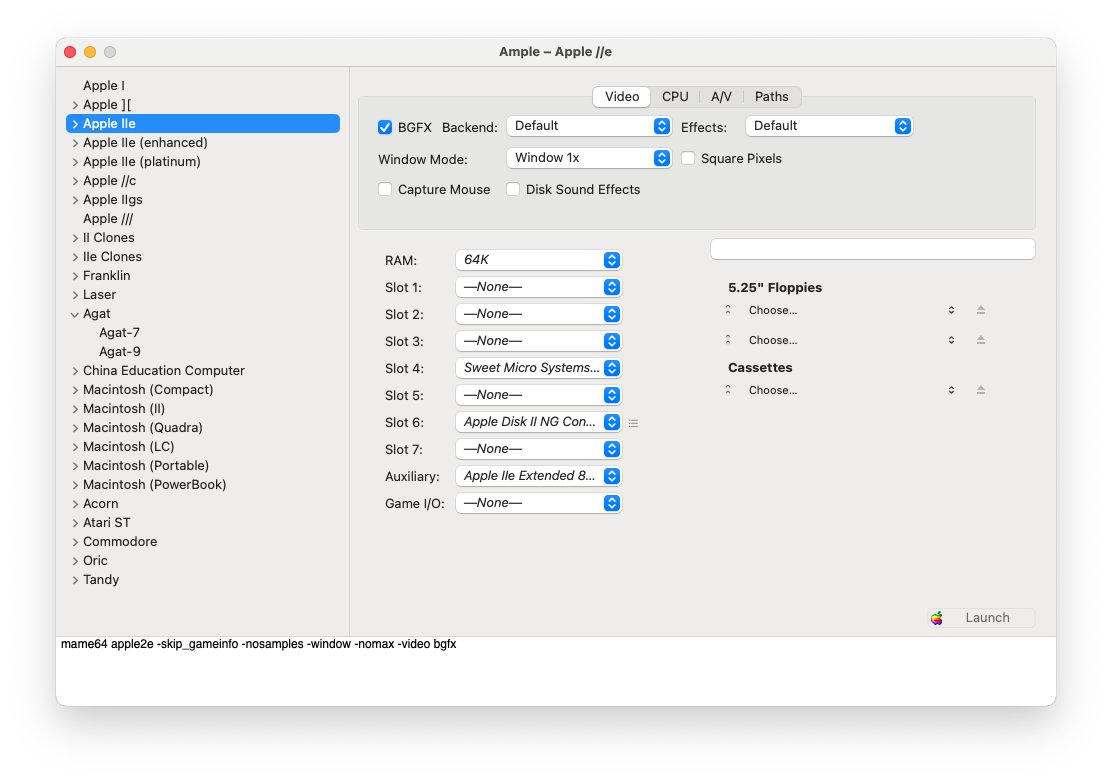The image size is (1112, 780).
Task: Expand the selected Apple IIe group
Action: point(75,124)
